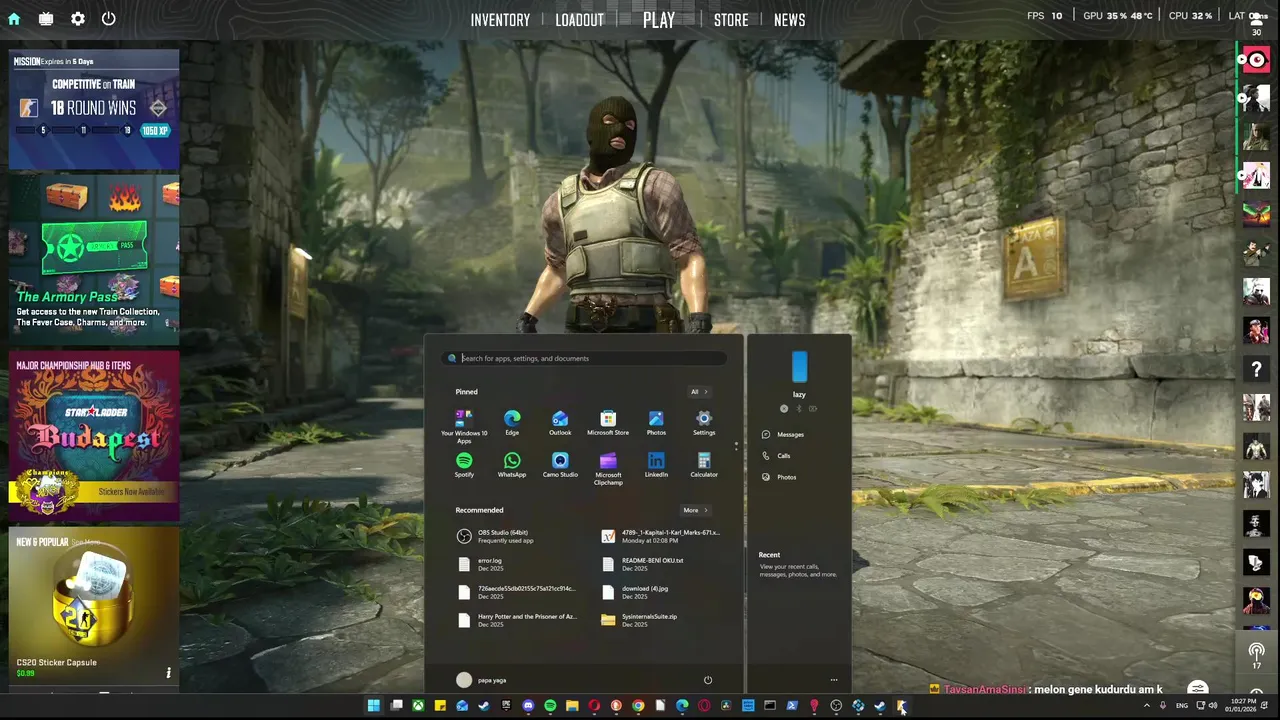
Task: Click the Start menu search field
Action: pyautogui.click(x=585, y=358)
